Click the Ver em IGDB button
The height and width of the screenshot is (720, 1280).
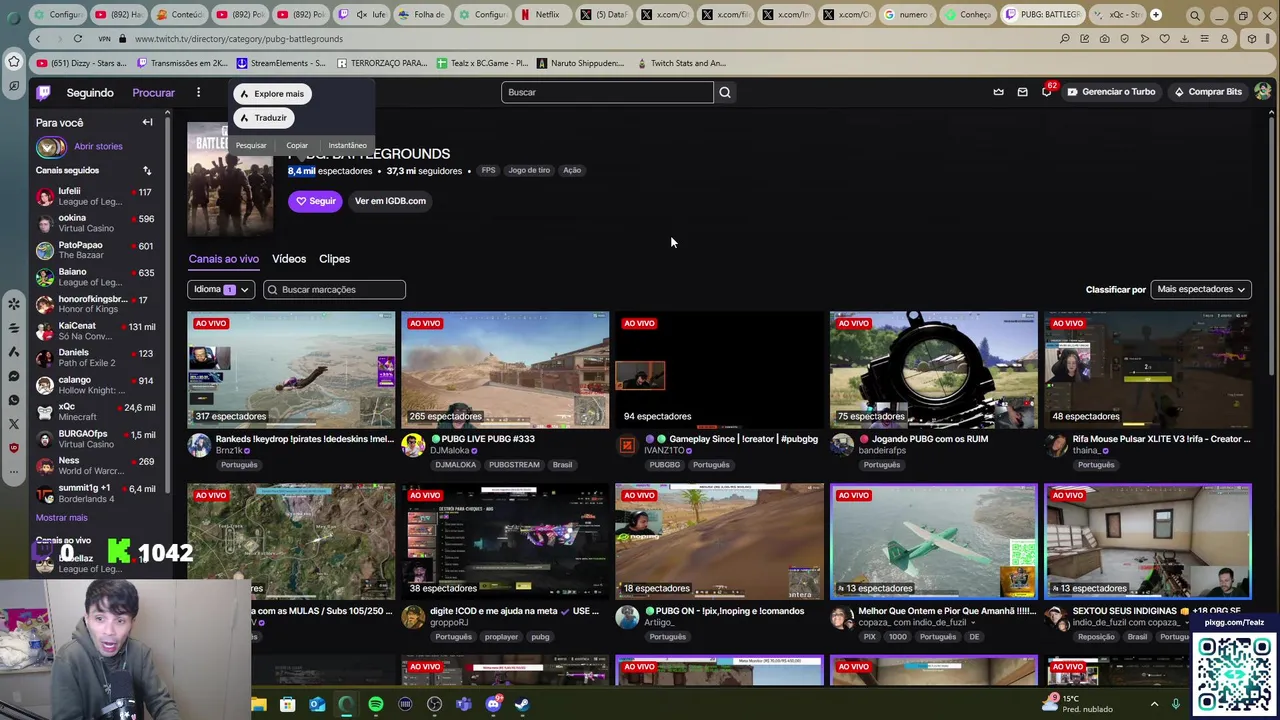pos(390,201)
